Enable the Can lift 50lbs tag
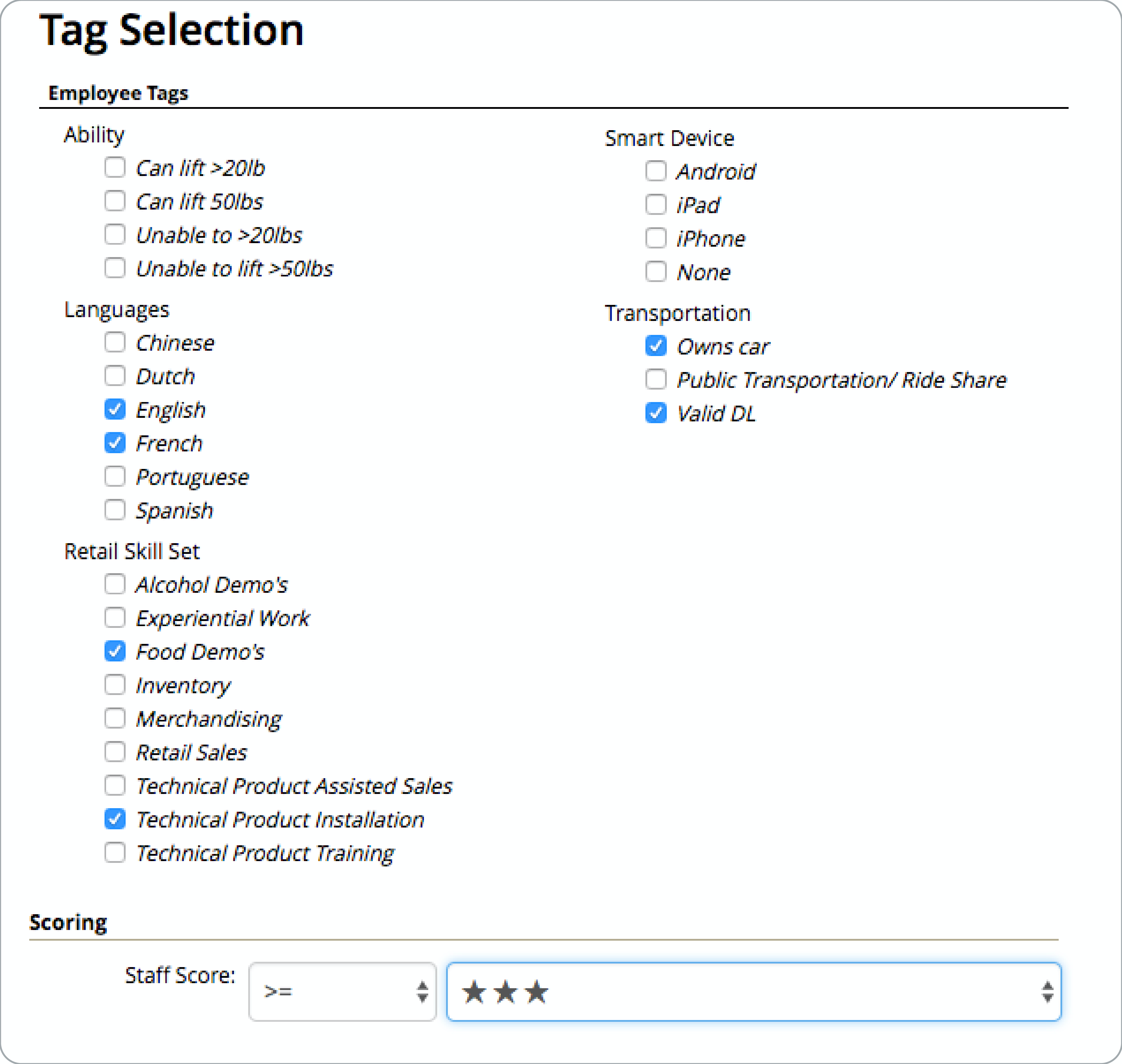The height and width of the screenshot is (1064, 1122). [x=115, y=201]
